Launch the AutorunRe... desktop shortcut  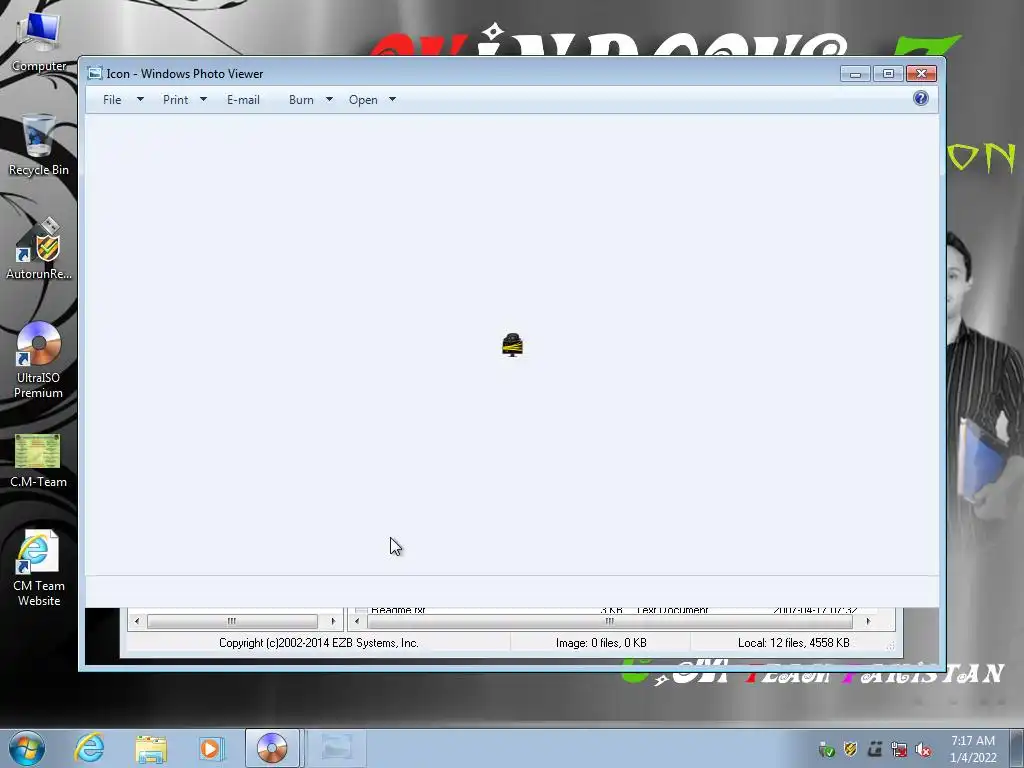(x=39, y=249)
